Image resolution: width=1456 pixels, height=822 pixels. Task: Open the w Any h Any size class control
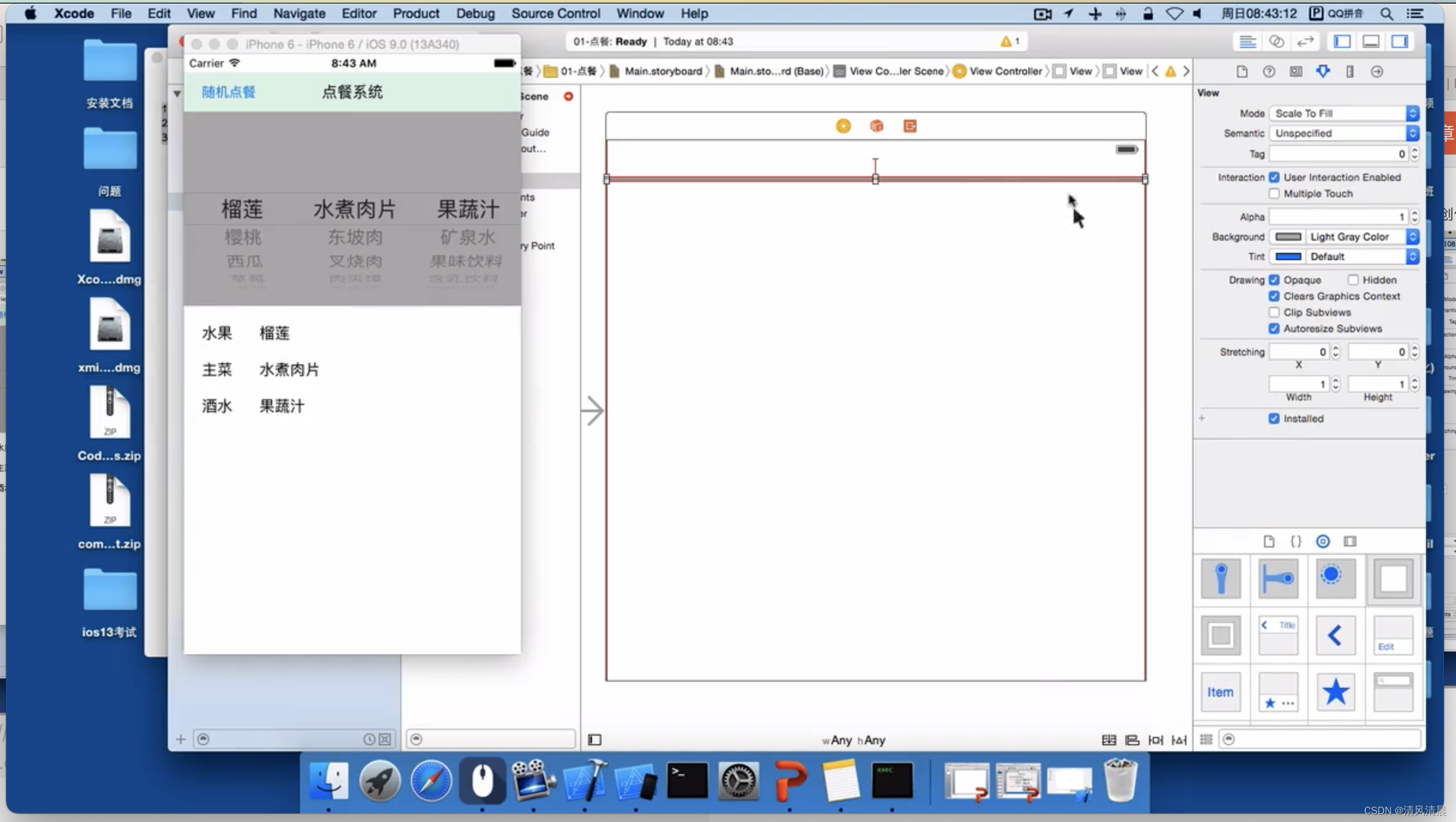pyautogui.click(x=853, y=740)
